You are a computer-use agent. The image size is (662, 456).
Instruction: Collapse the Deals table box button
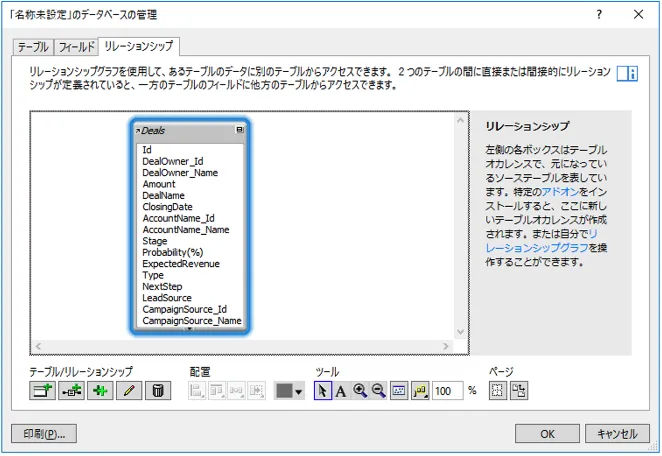coord(239,130)
